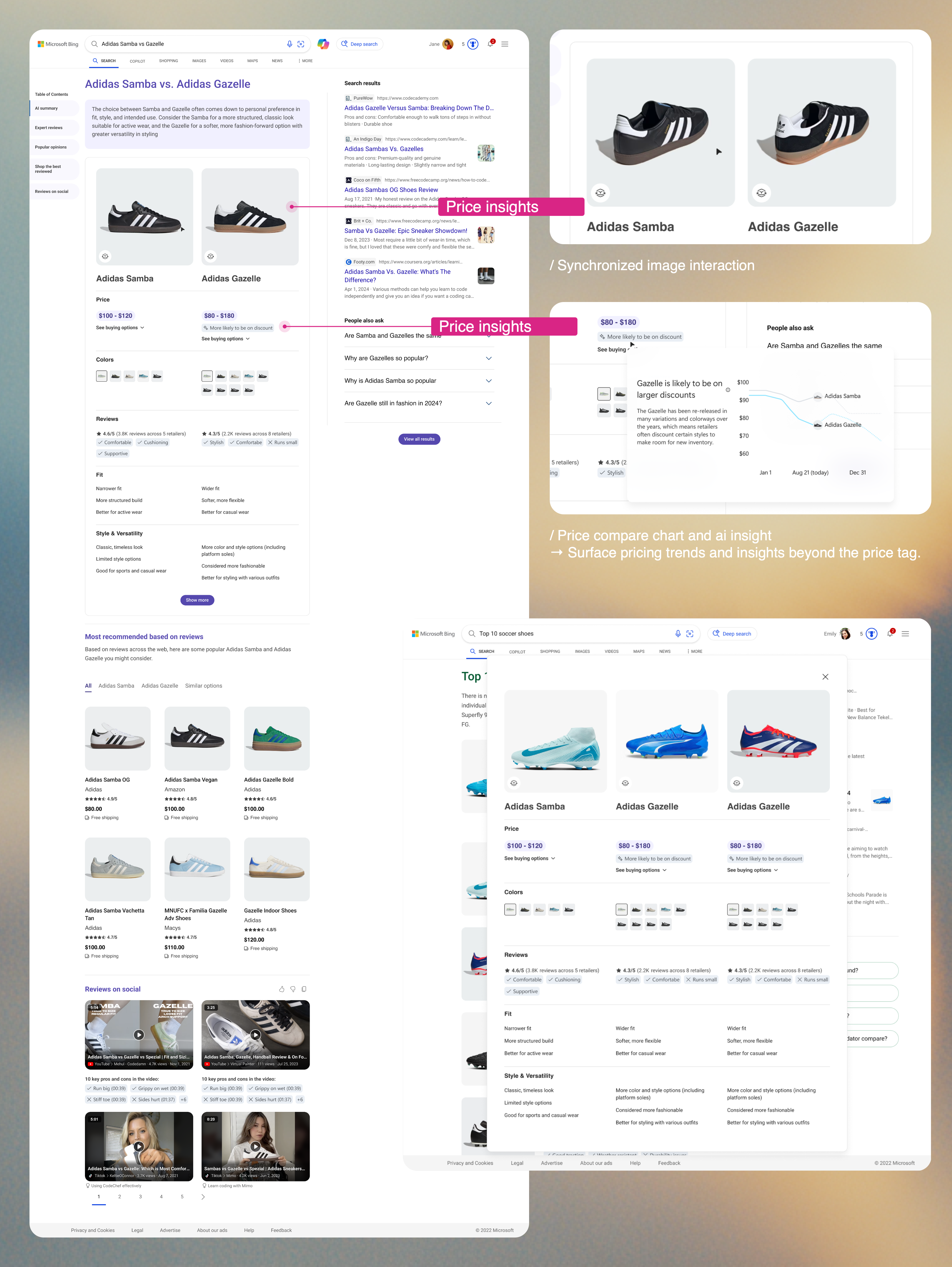Open 'Adidas Sambas OG Shoes Review' result link
This screenshot has height=1267, width=952.
[x=391, y=190]
